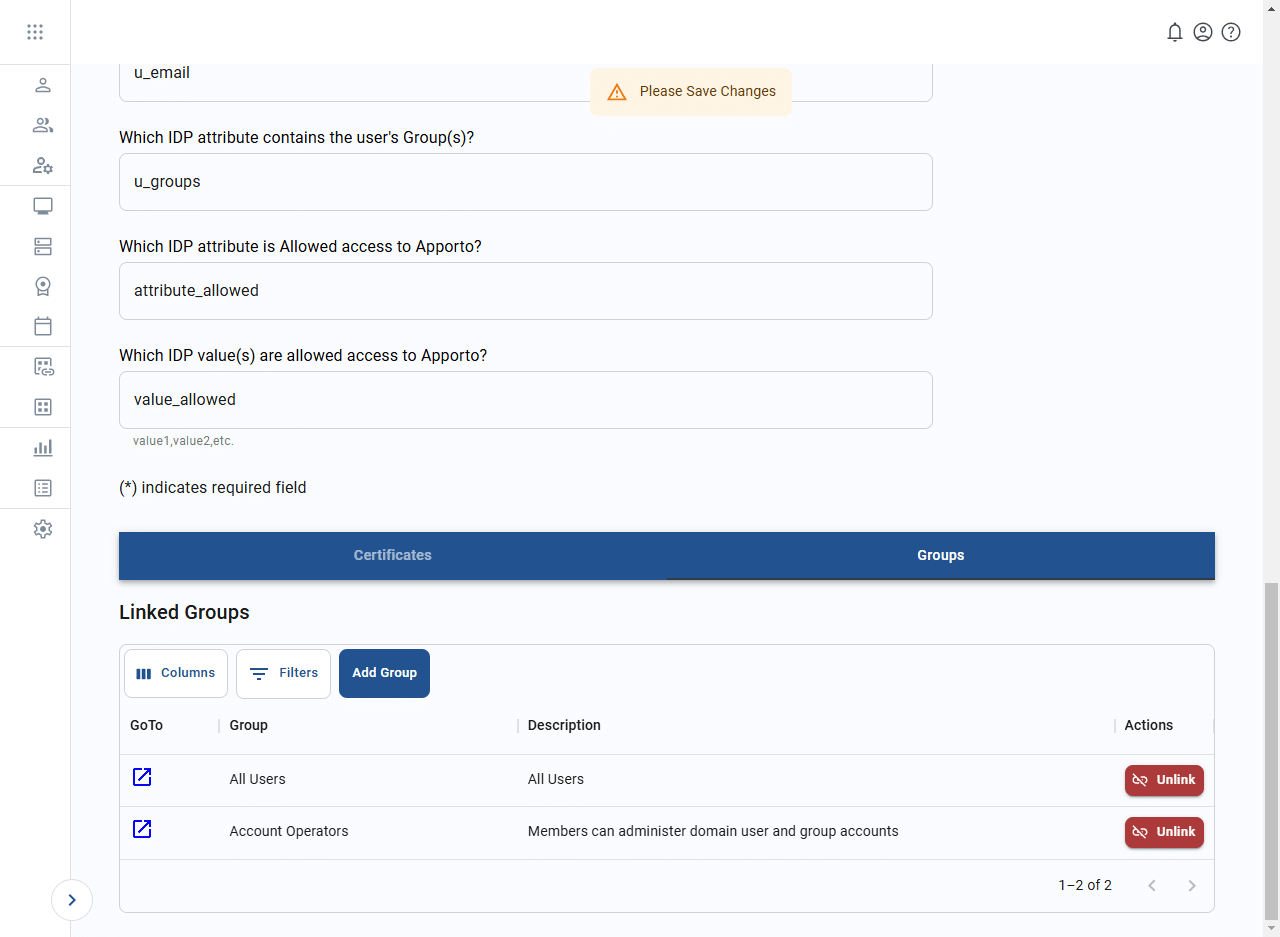This screenshot has width=1280, height=937.
Task: Click the Add Group button
Action: click(384, 673)
